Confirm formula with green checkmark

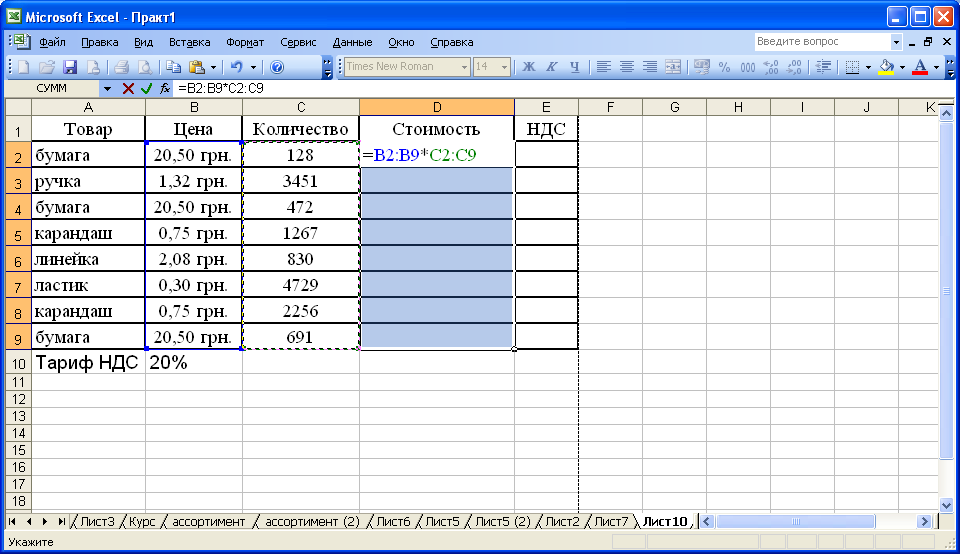pyautogui.click(x=146, y=89)
